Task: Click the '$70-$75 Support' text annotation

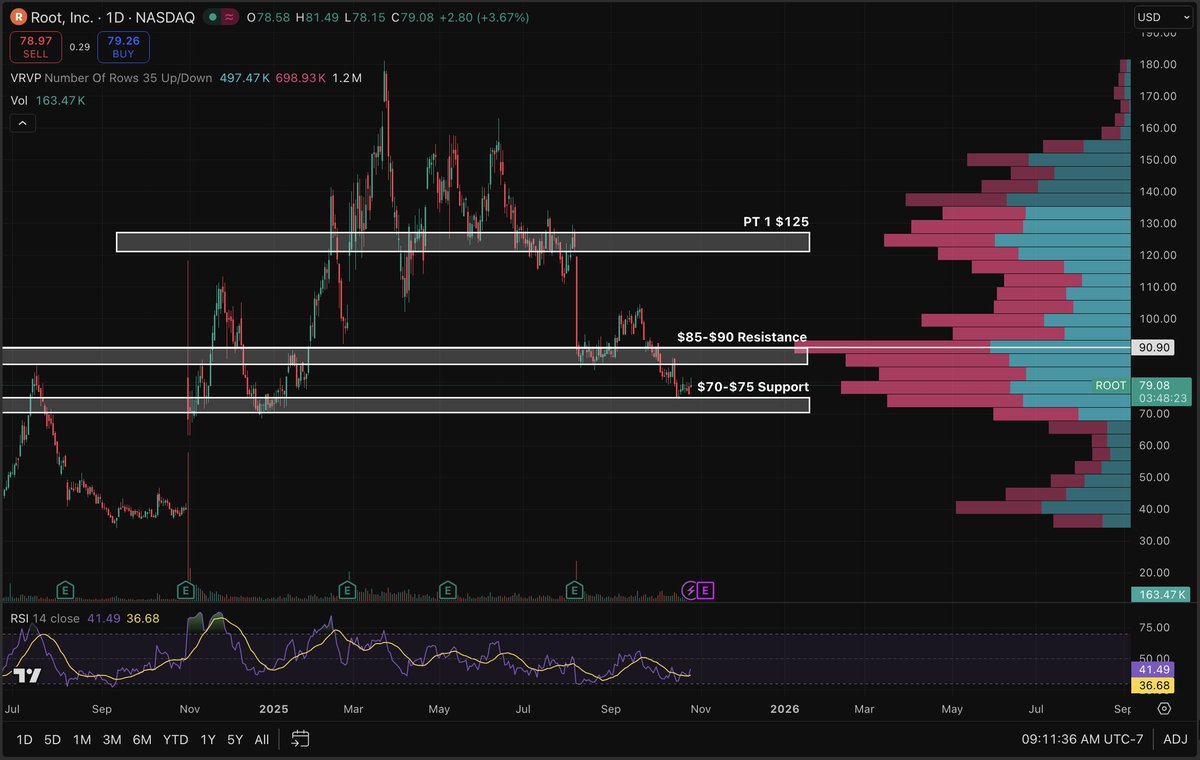Action: click(753, 386)
